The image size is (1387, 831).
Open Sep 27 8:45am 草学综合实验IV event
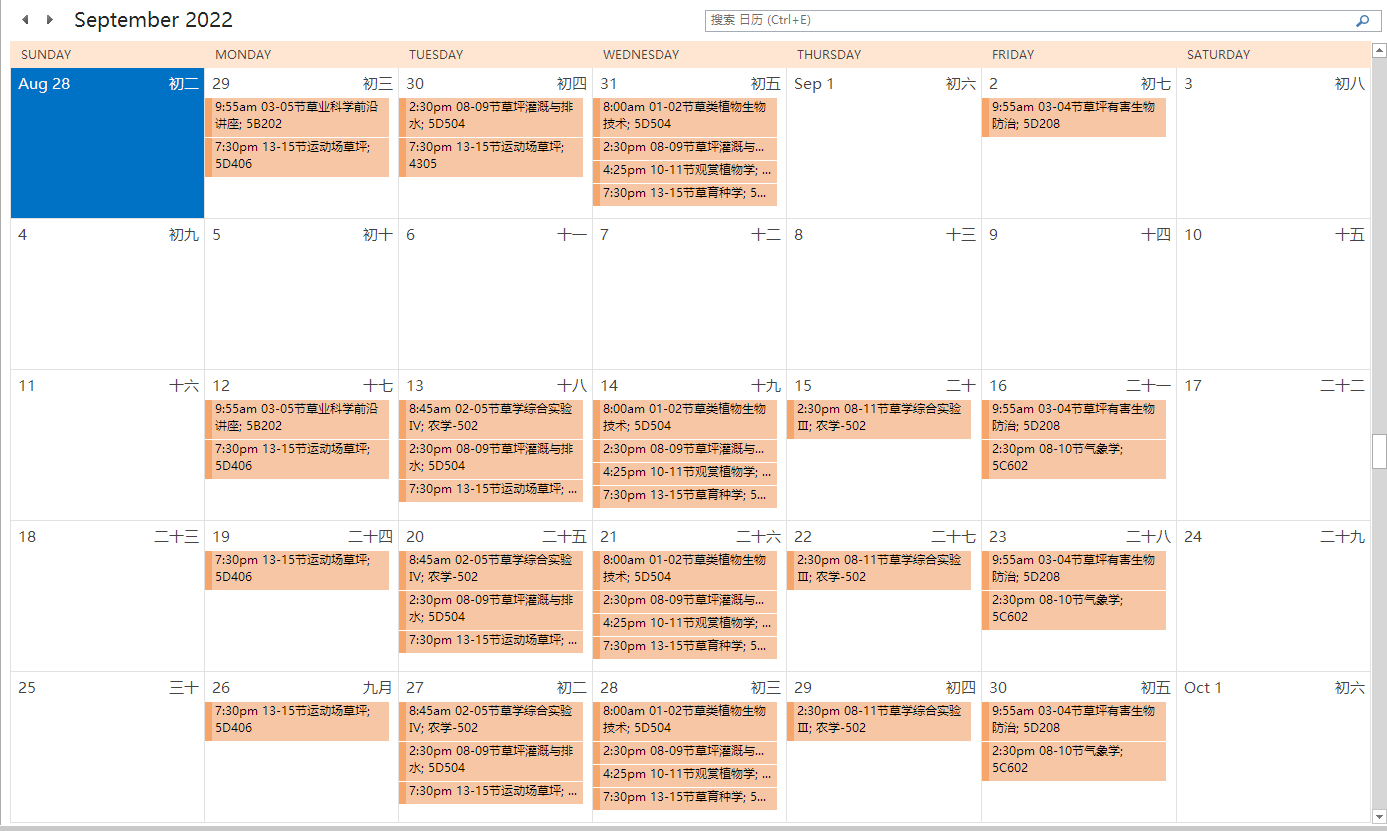pos(491,720)
